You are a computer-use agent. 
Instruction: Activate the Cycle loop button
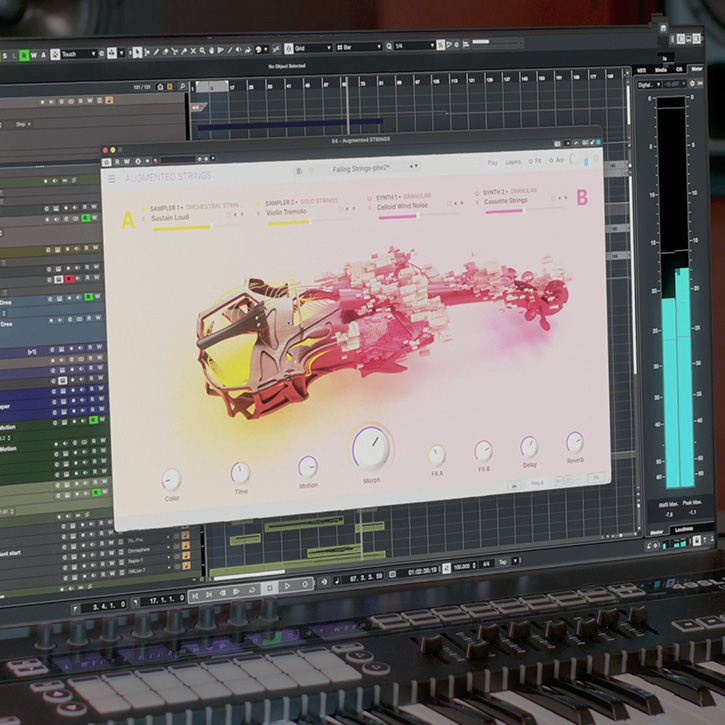(252, 589)
